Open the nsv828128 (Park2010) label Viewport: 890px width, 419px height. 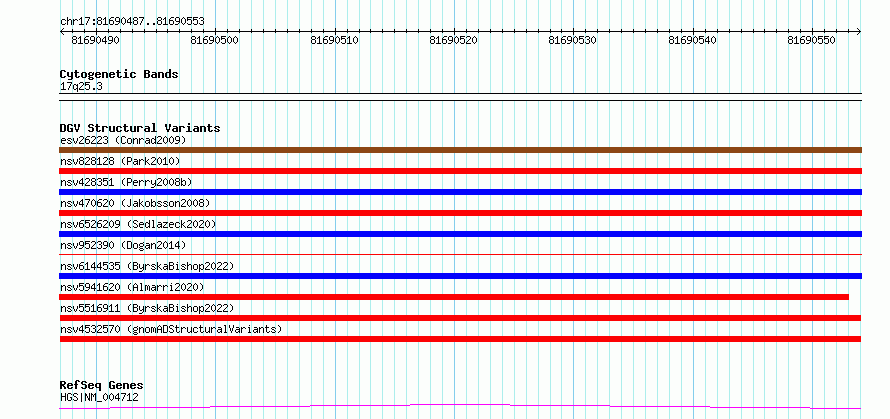tap(120, 161)
